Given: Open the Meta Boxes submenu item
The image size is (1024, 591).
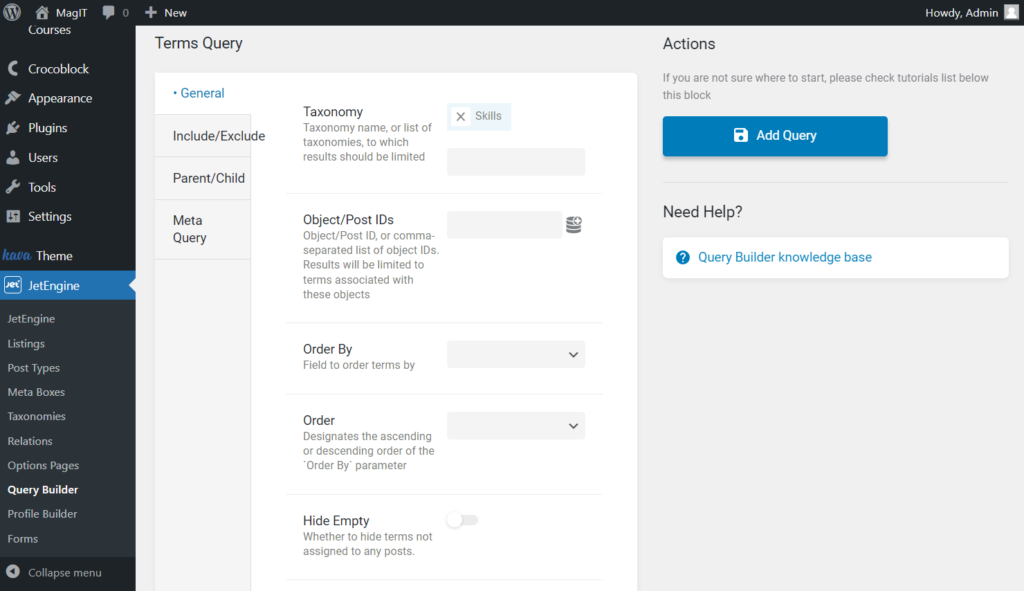Looking at the screenshot, I should coord(36,392).
